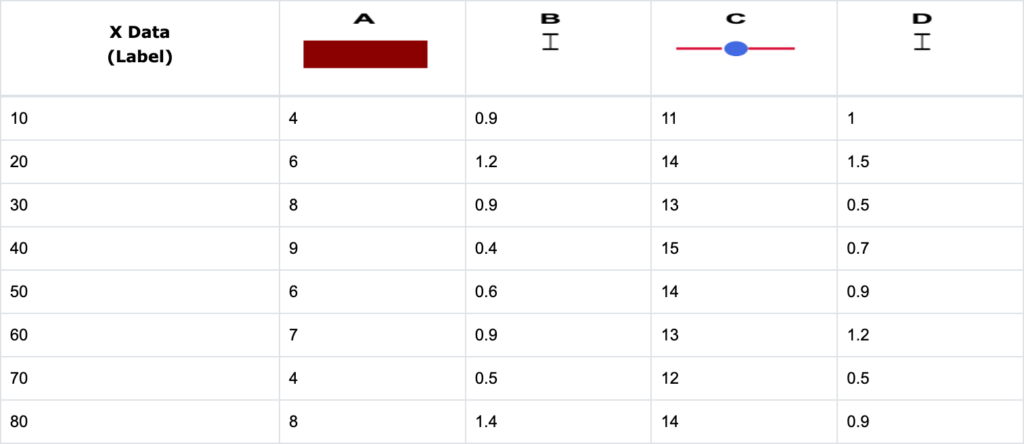Viewport: 1024px width, 444px height.
Task: Click the column C cell containing 15
Action: [670, 249]
